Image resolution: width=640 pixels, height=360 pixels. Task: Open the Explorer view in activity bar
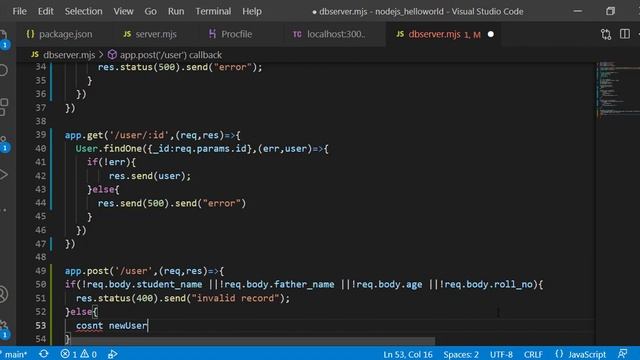pyautogui.click(x=3, y=39)
